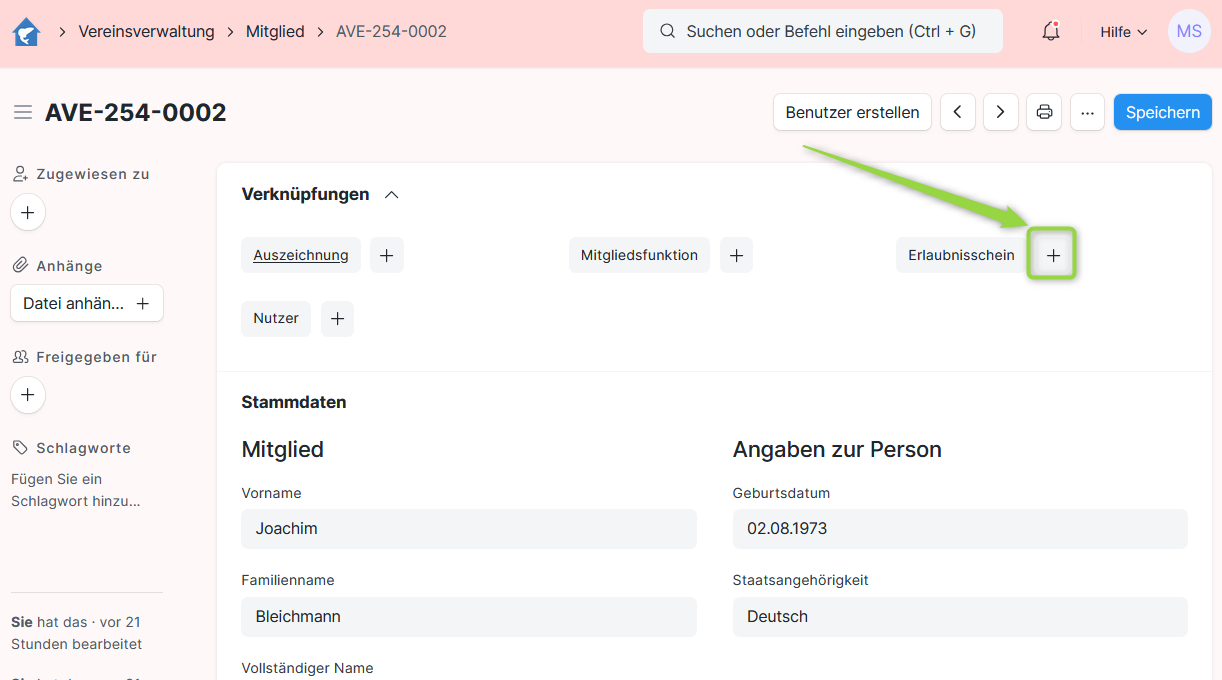Viewport: 1222px width, 680px height.
Task: Add new Erlaubnisschein with plus button
Action: pos(1052,255)
